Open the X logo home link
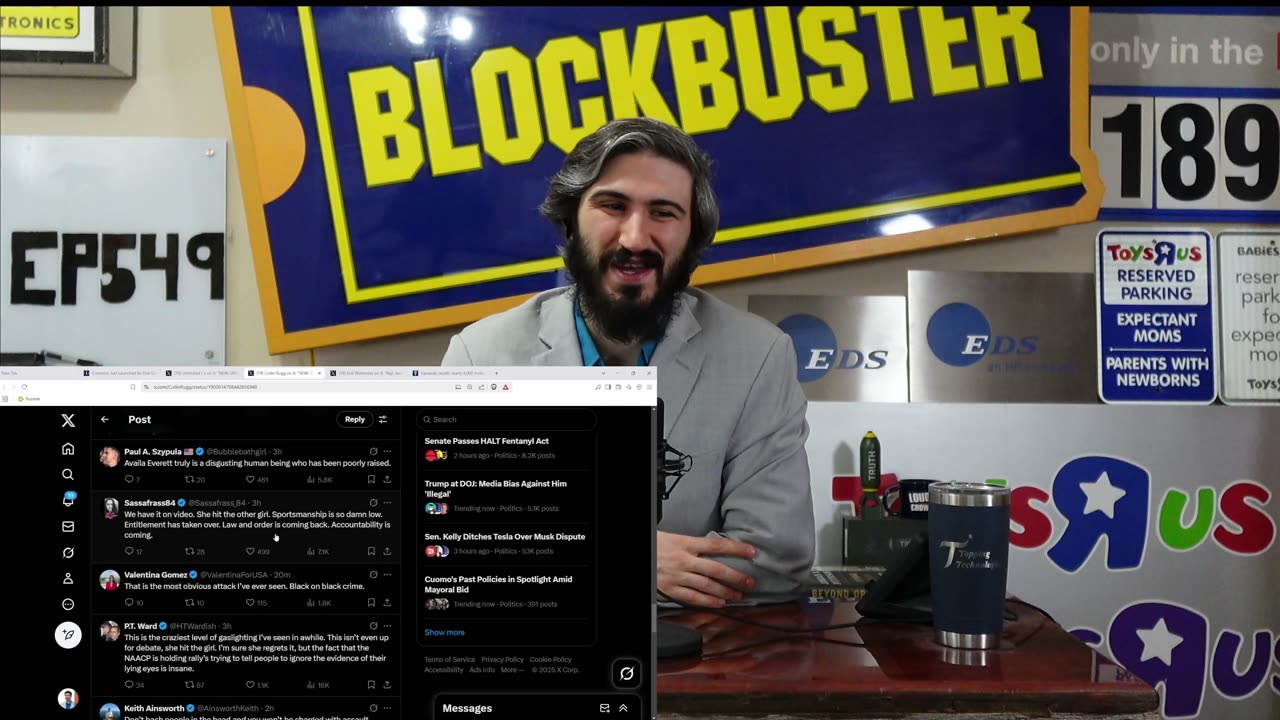 pyautogui.click(x=68, y=421)
